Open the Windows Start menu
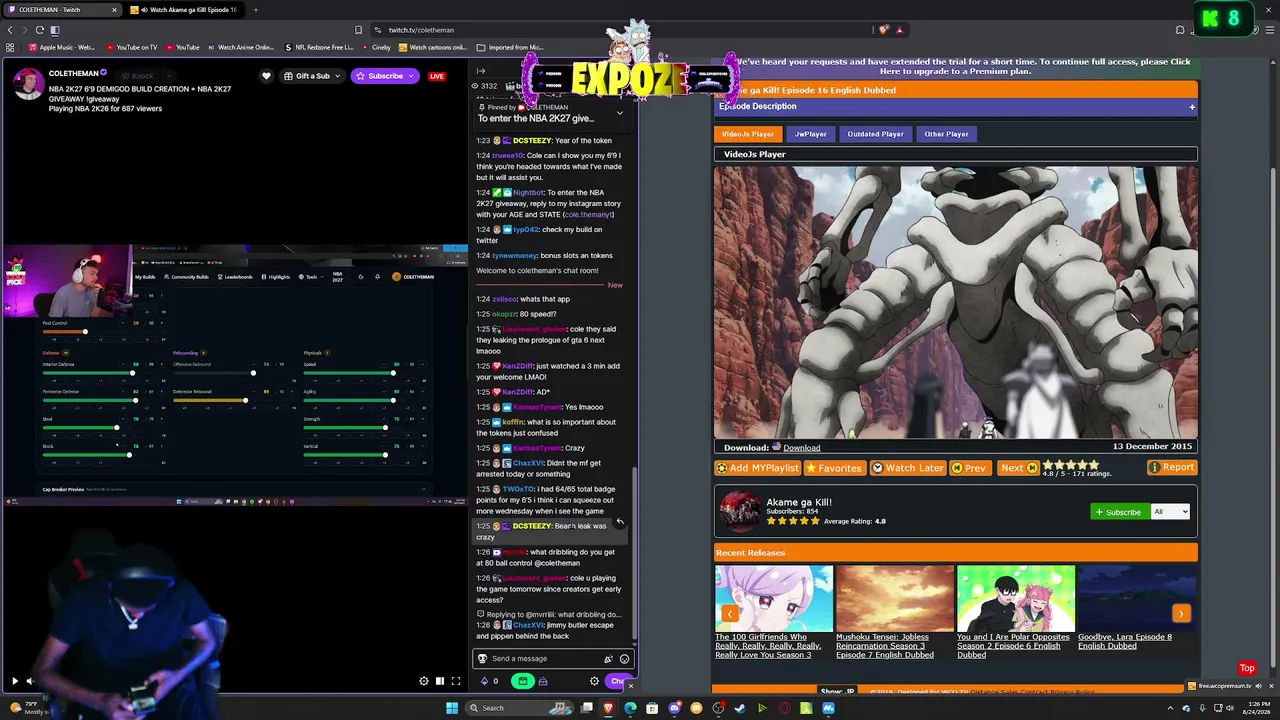Screen dimensions: 1280x720 [x=452, y=708]
